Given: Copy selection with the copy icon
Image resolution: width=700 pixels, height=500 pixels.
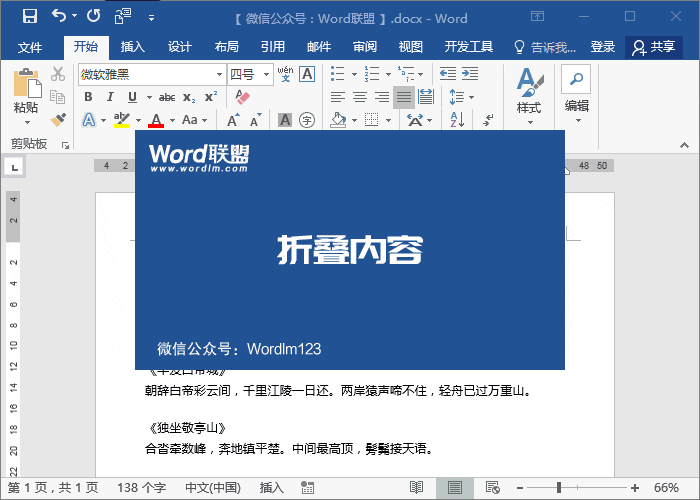Looking at the screenshot, I should click(x=58, y=97).
